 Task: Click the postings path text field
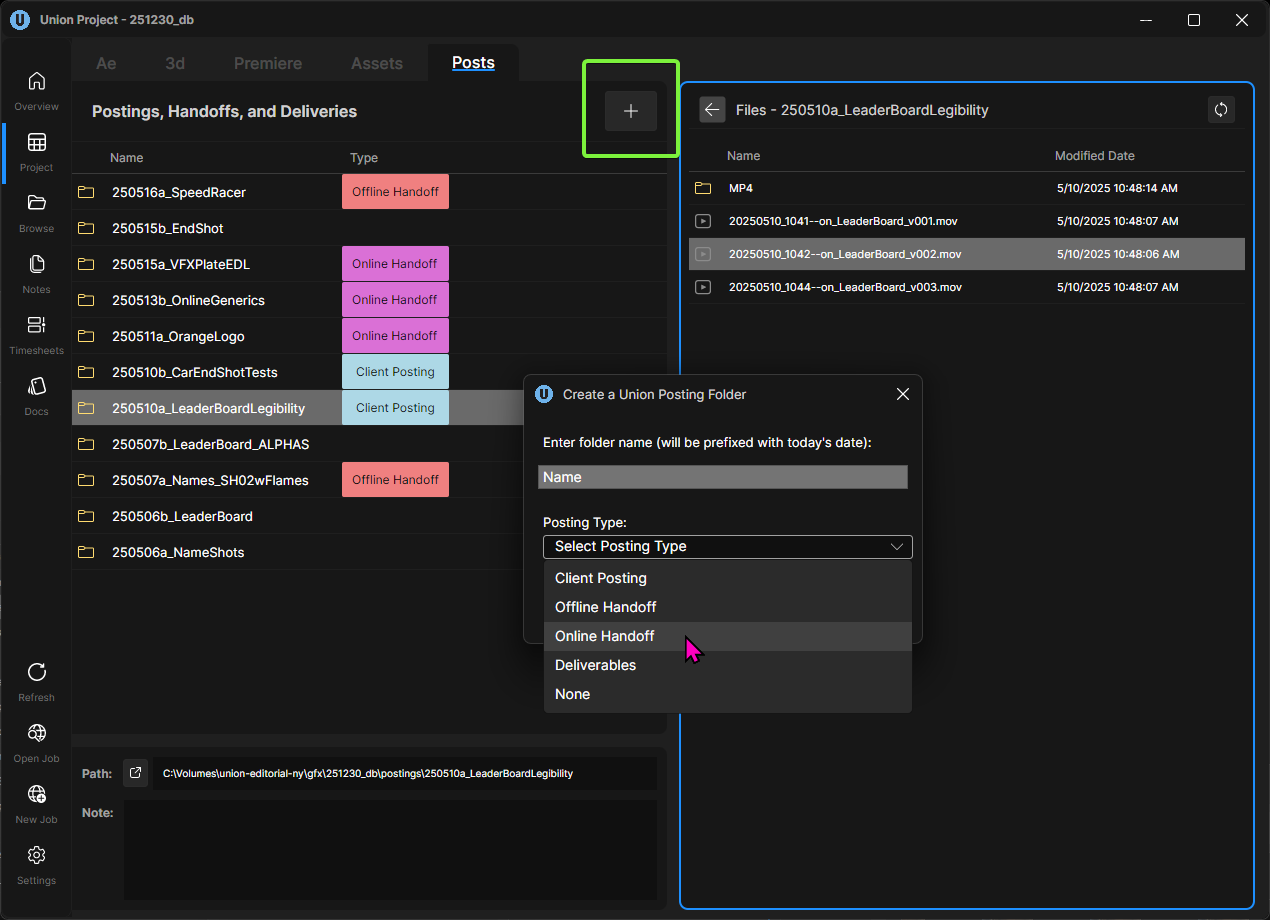tap(405, 773)
